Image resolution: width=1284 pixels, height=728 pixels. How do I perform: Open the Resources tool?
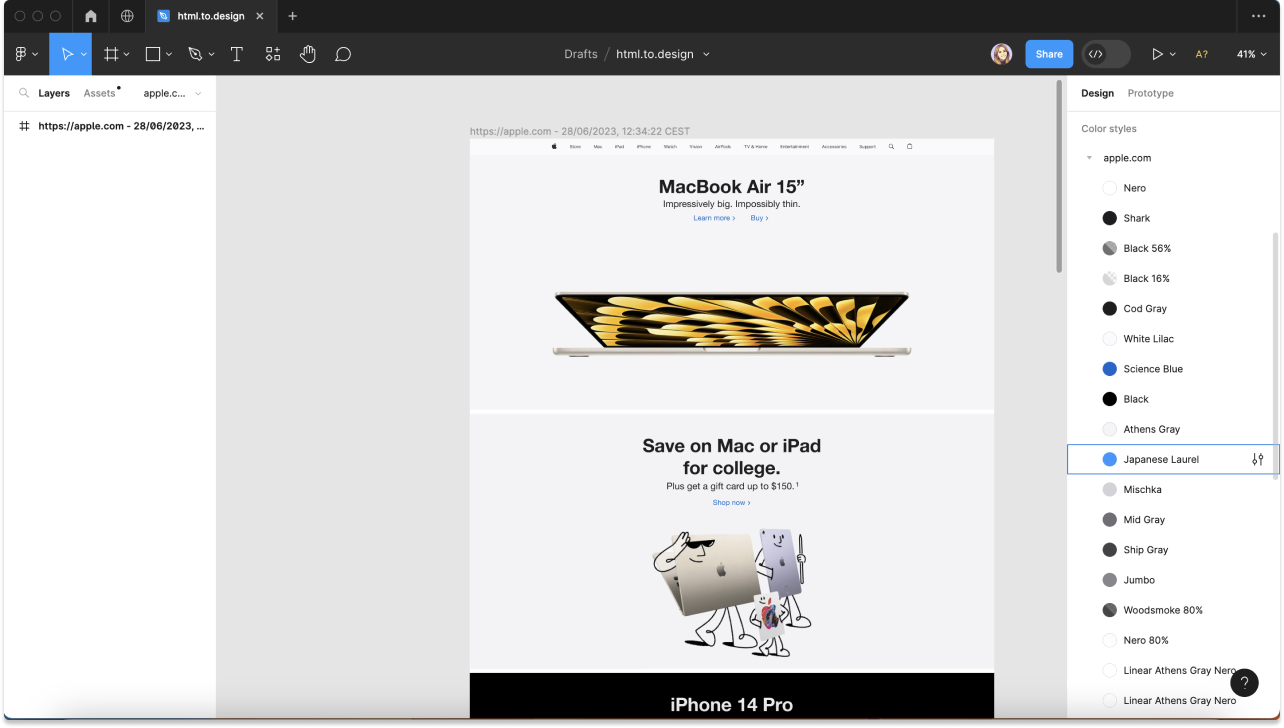(273, 54)
